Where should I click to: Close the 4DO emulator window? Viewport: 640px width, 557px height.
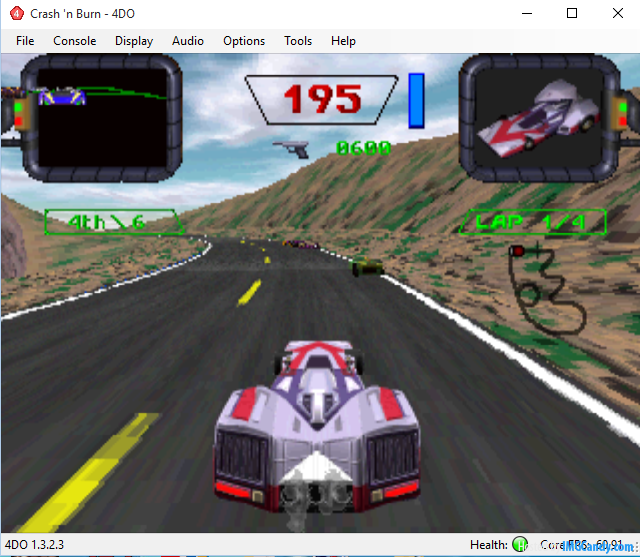coord(618,13)
